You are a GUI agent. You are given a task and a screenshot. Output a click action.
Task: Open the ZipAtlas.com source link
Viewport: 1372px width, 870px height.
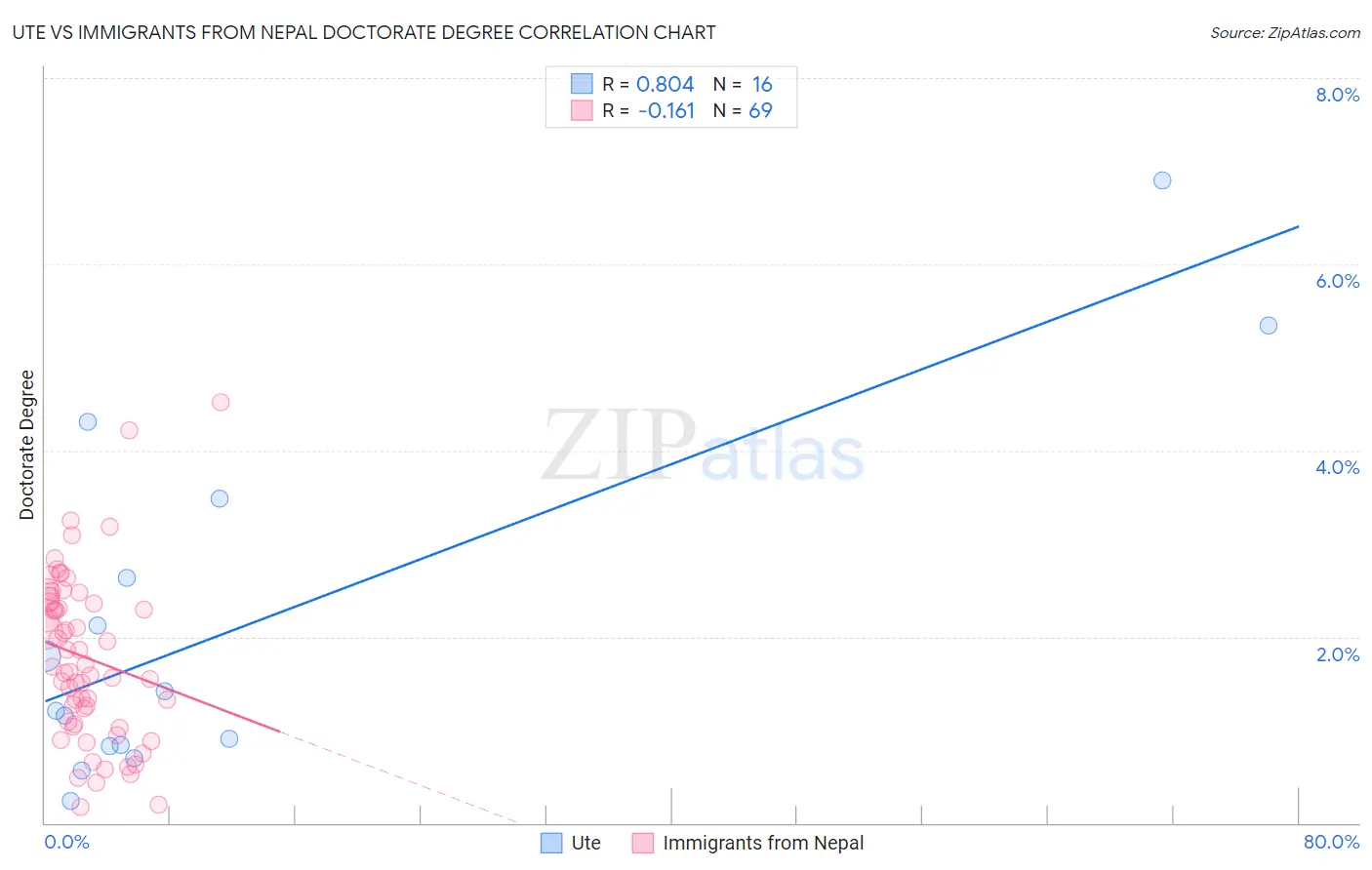click(1285, 32)
